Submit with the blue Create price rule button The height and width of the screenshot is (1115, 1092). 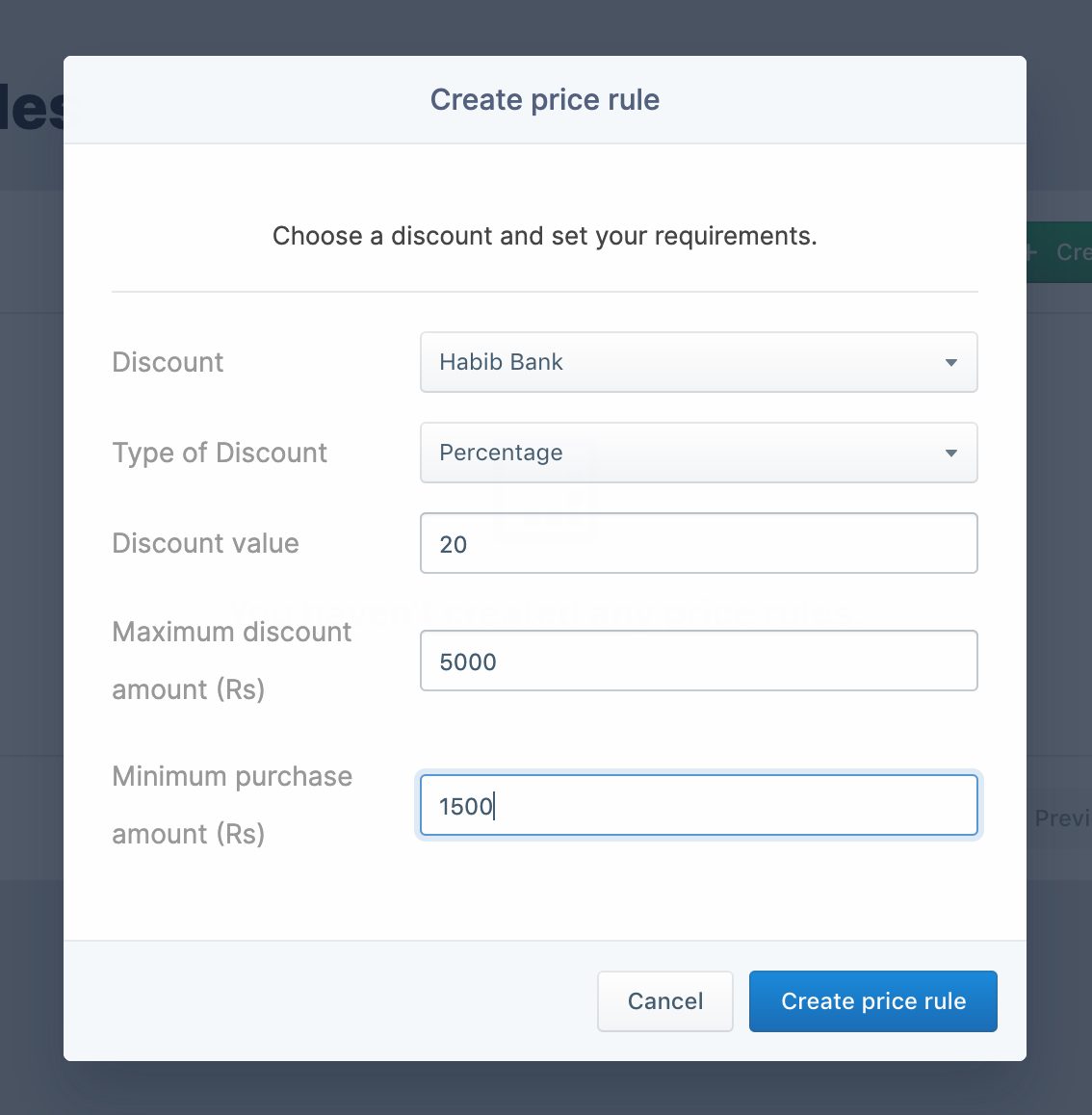[872, 1001]
